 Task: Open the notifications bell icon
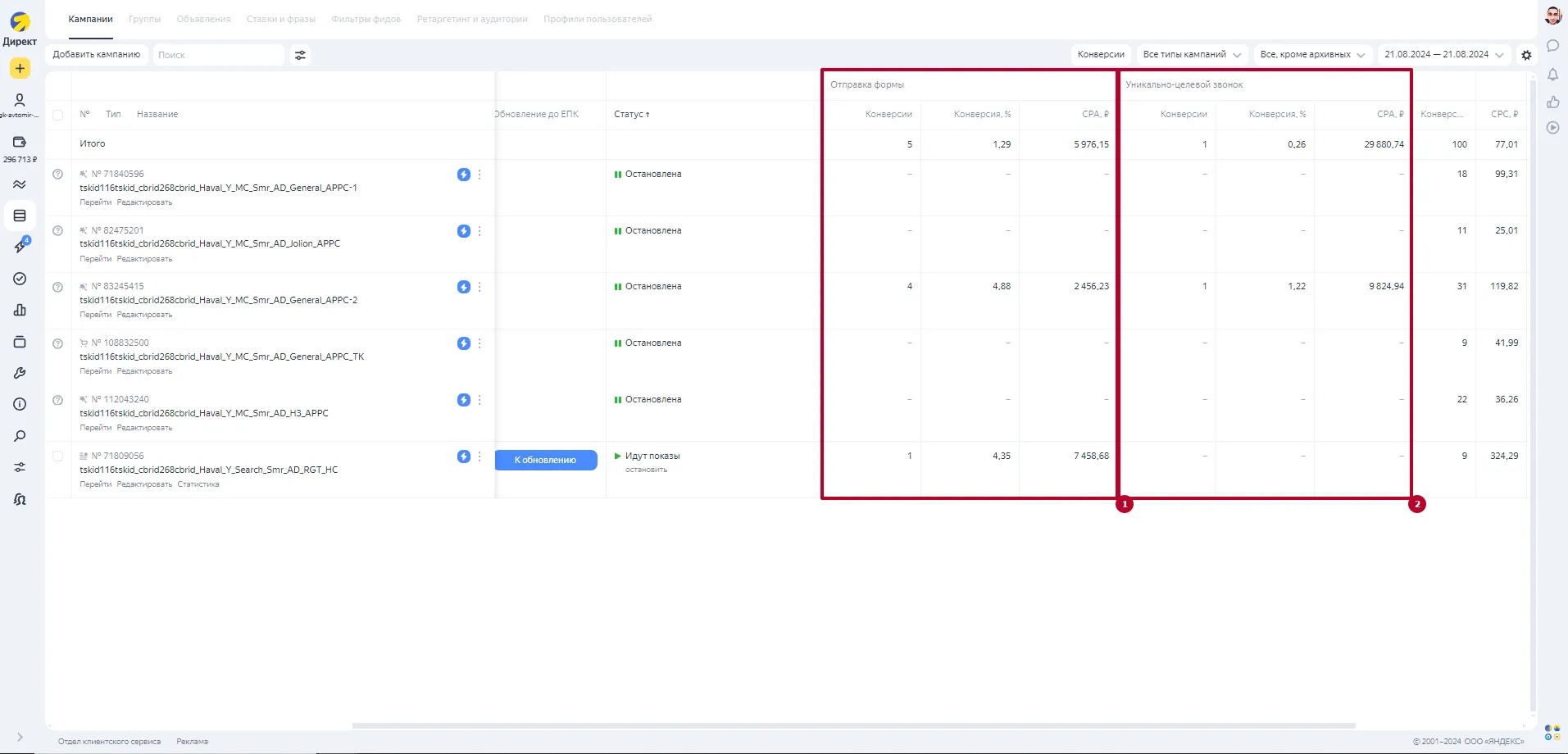(1552, 75)
